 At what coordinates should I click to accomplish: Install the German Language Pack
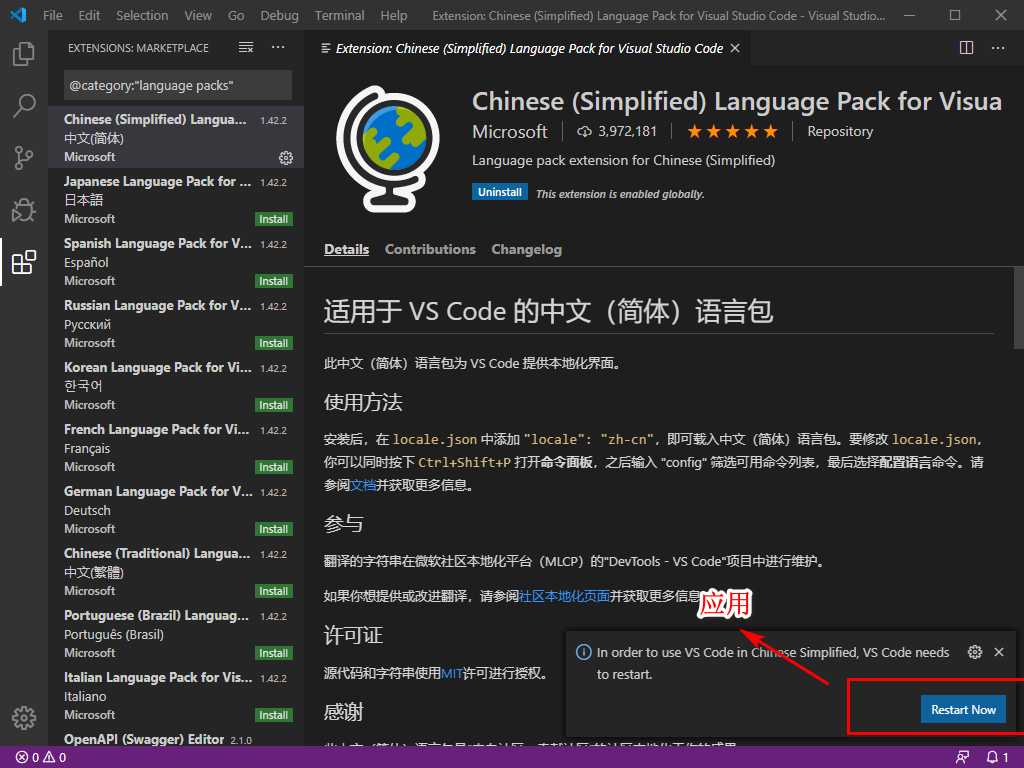pyautogui.click(x=273, y=530)
